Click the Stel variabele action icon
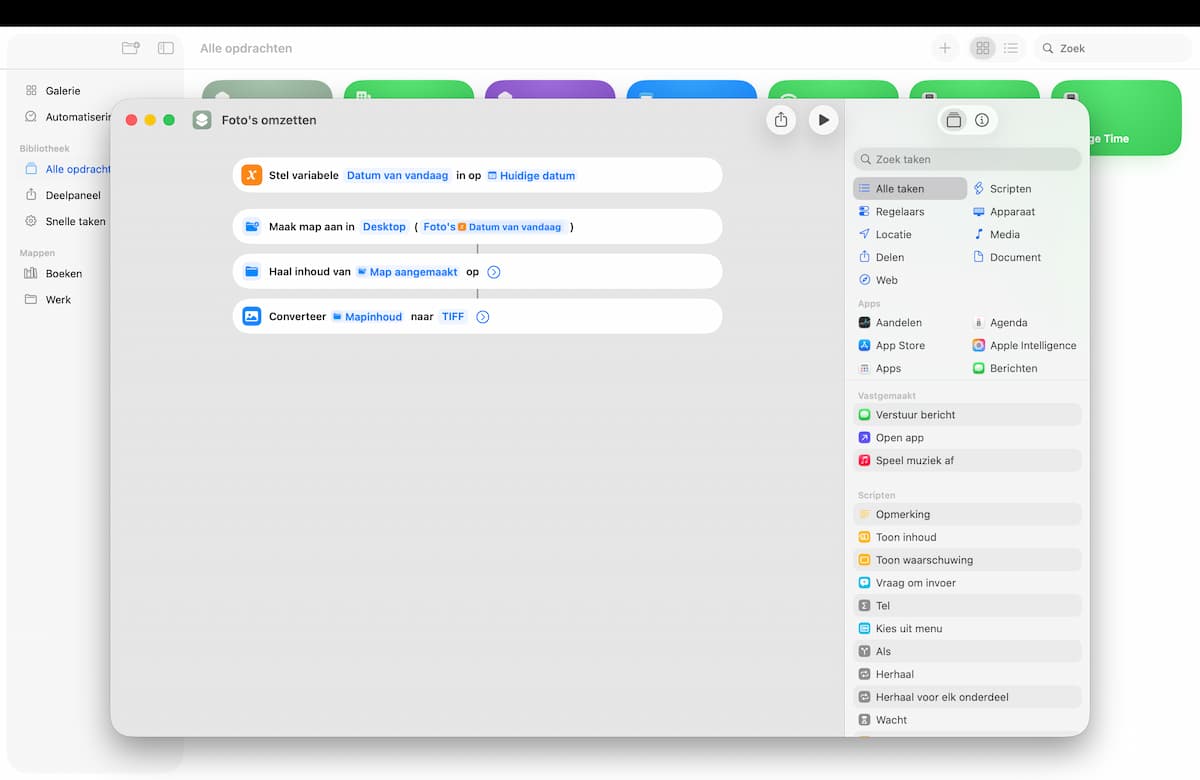This screenshot has width=1200, height=780. 251,175
